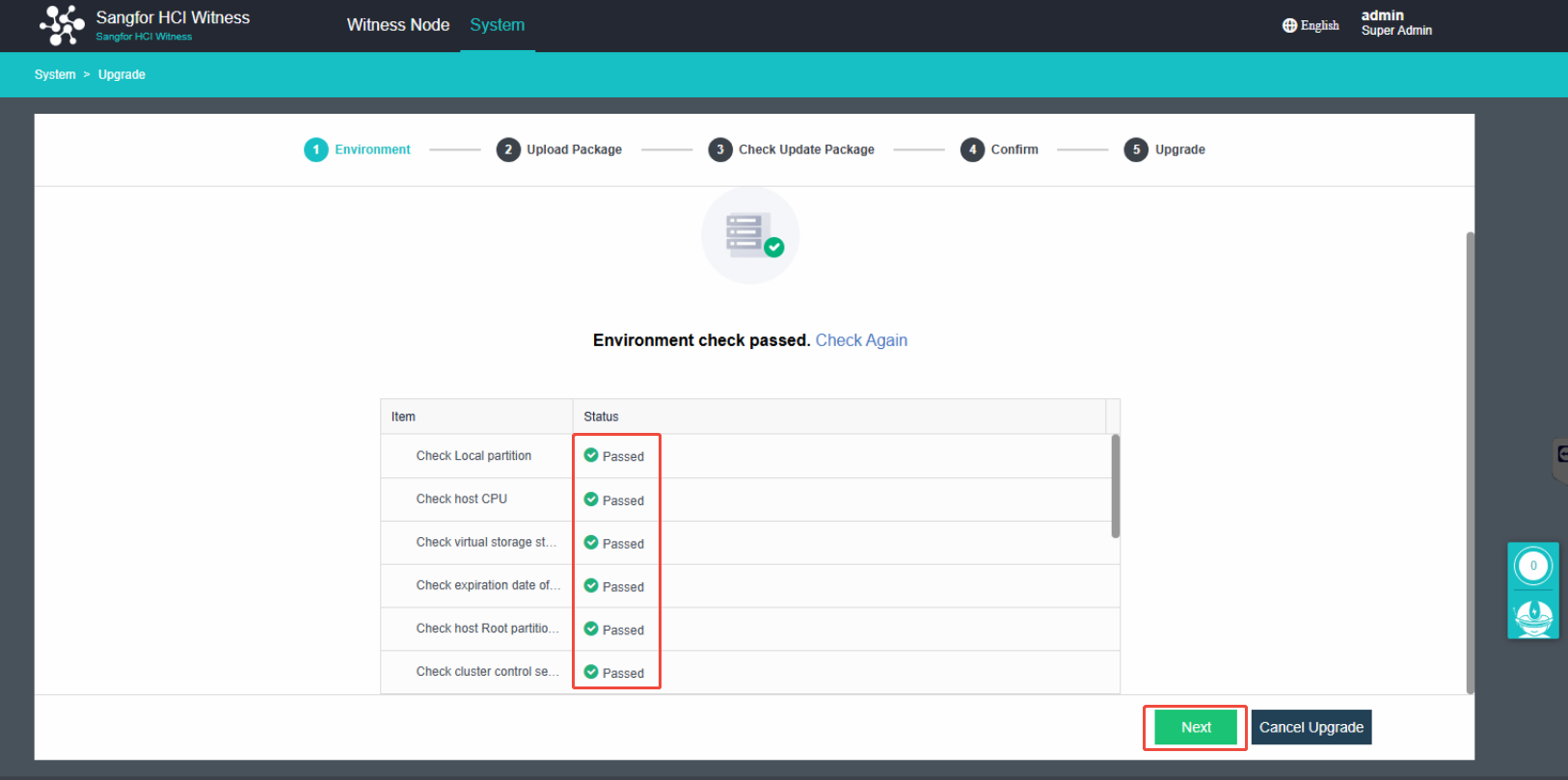Click the Check Again link
The height and width of the screenshot is (780, 1568).
coord(861,340)
